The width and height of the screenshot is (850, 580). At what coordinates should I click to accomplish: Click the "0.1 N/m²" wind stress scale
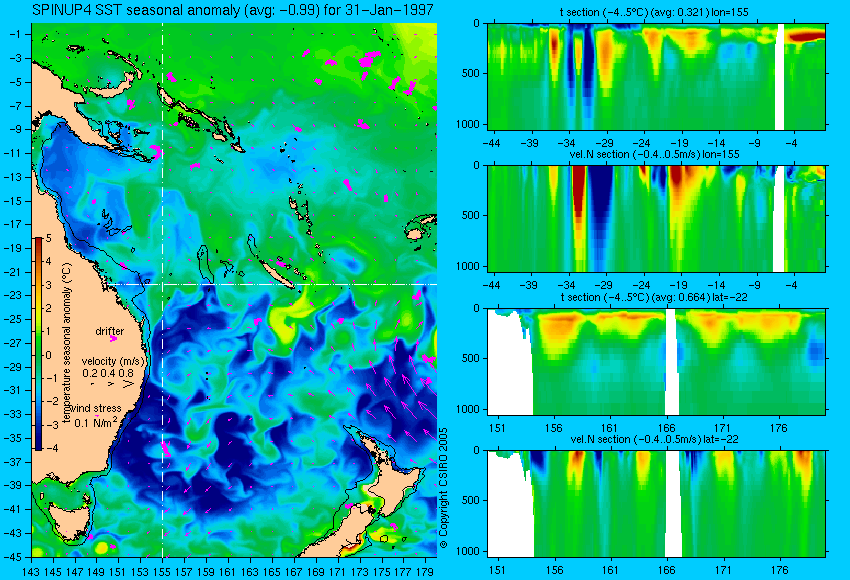click(x=95, y=422)
